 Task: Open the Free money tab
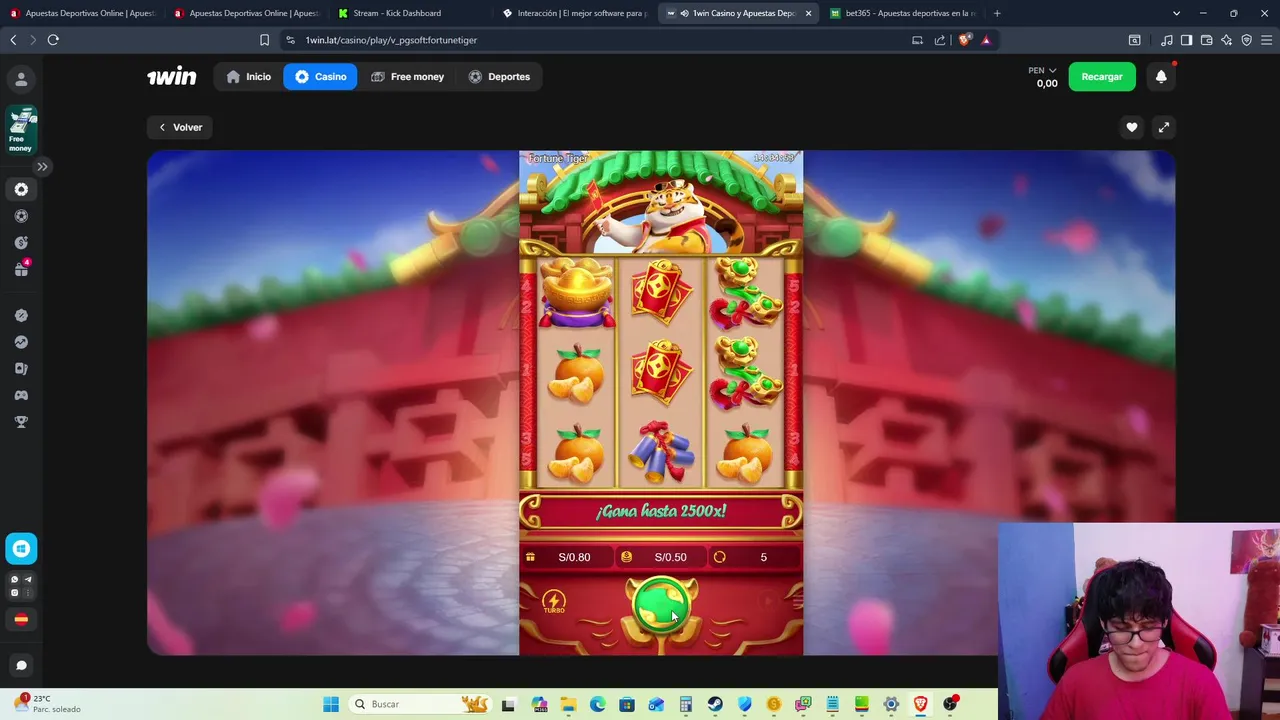pyautogui.click(x=407, y=77)
